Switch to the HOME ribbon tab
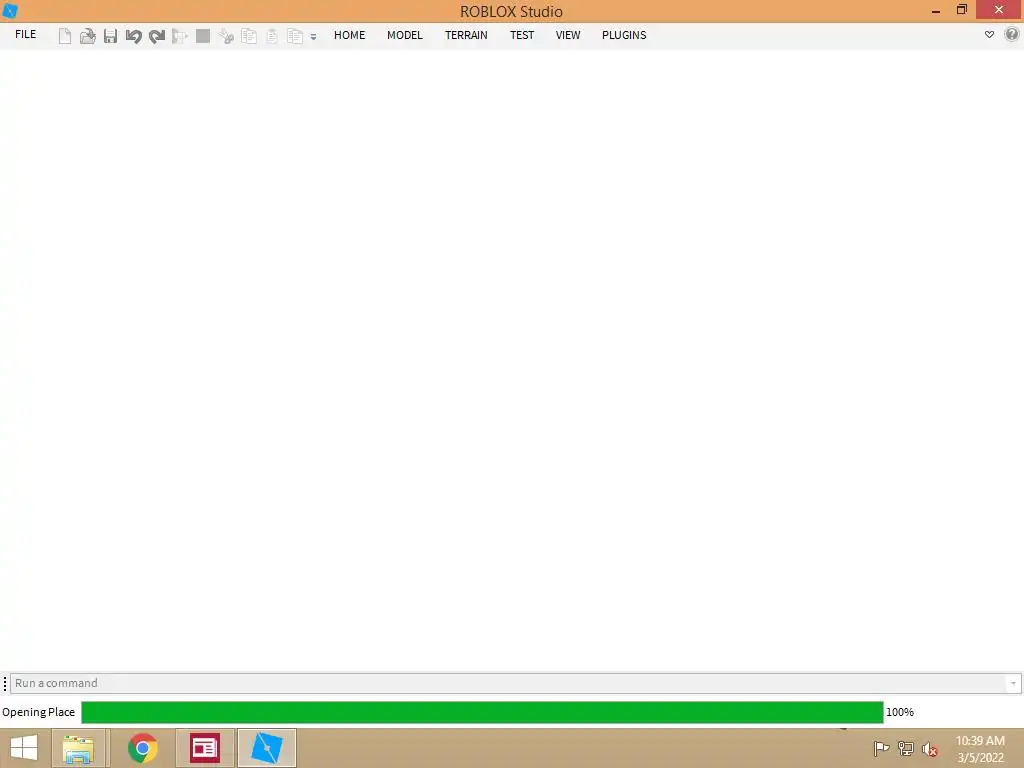Image resolution: width=1024 pixels, height=768 pixels. point(349,35)
